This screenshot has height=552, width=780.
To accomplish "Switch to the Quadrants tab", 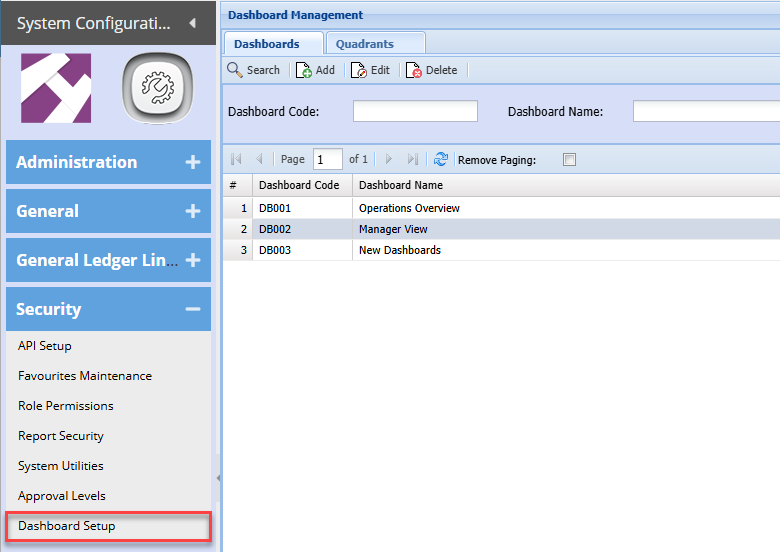I will tap(365, 44).
